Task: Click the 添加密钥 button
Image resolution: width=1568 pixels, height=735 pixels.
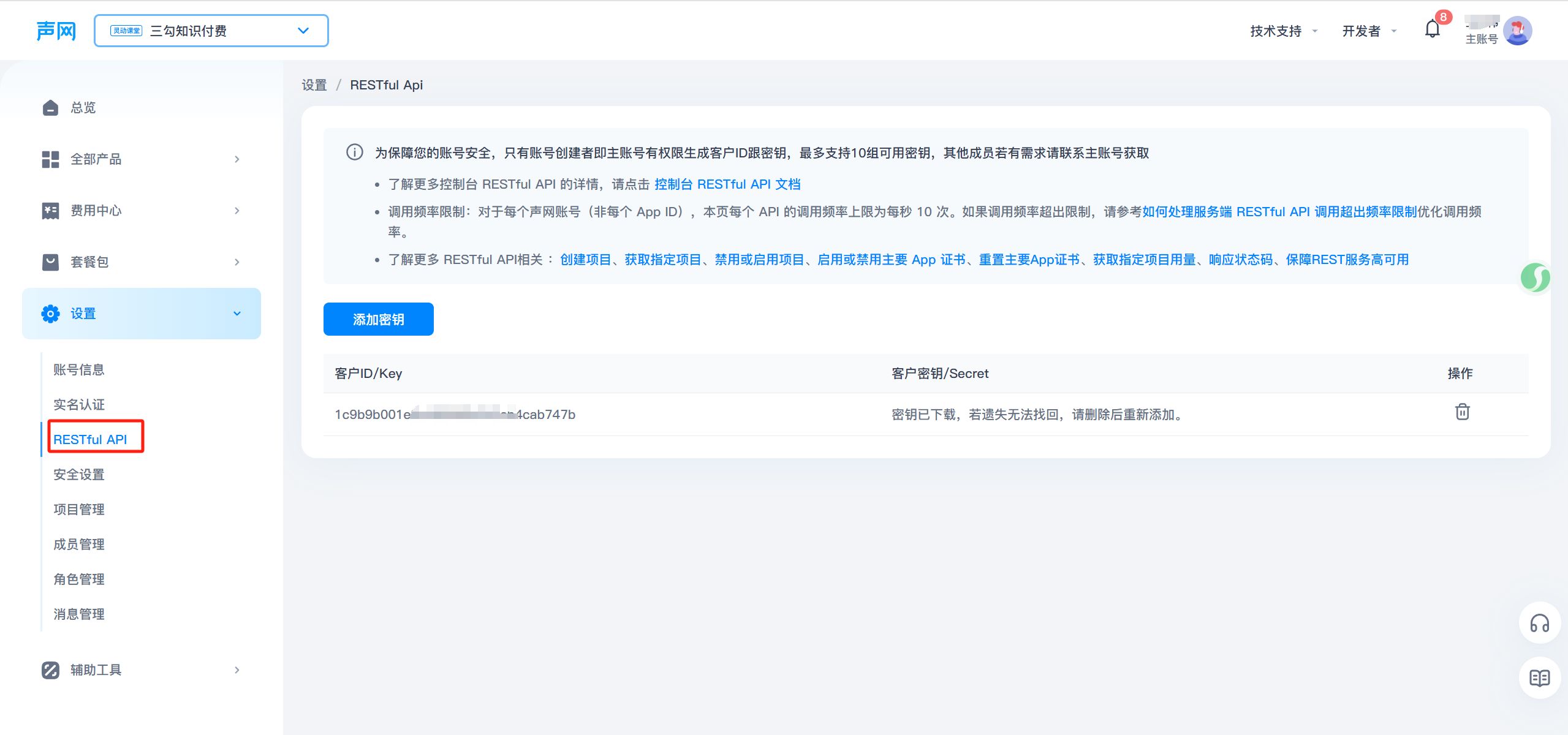Action: pyautogui.click(x=378, y=319)
